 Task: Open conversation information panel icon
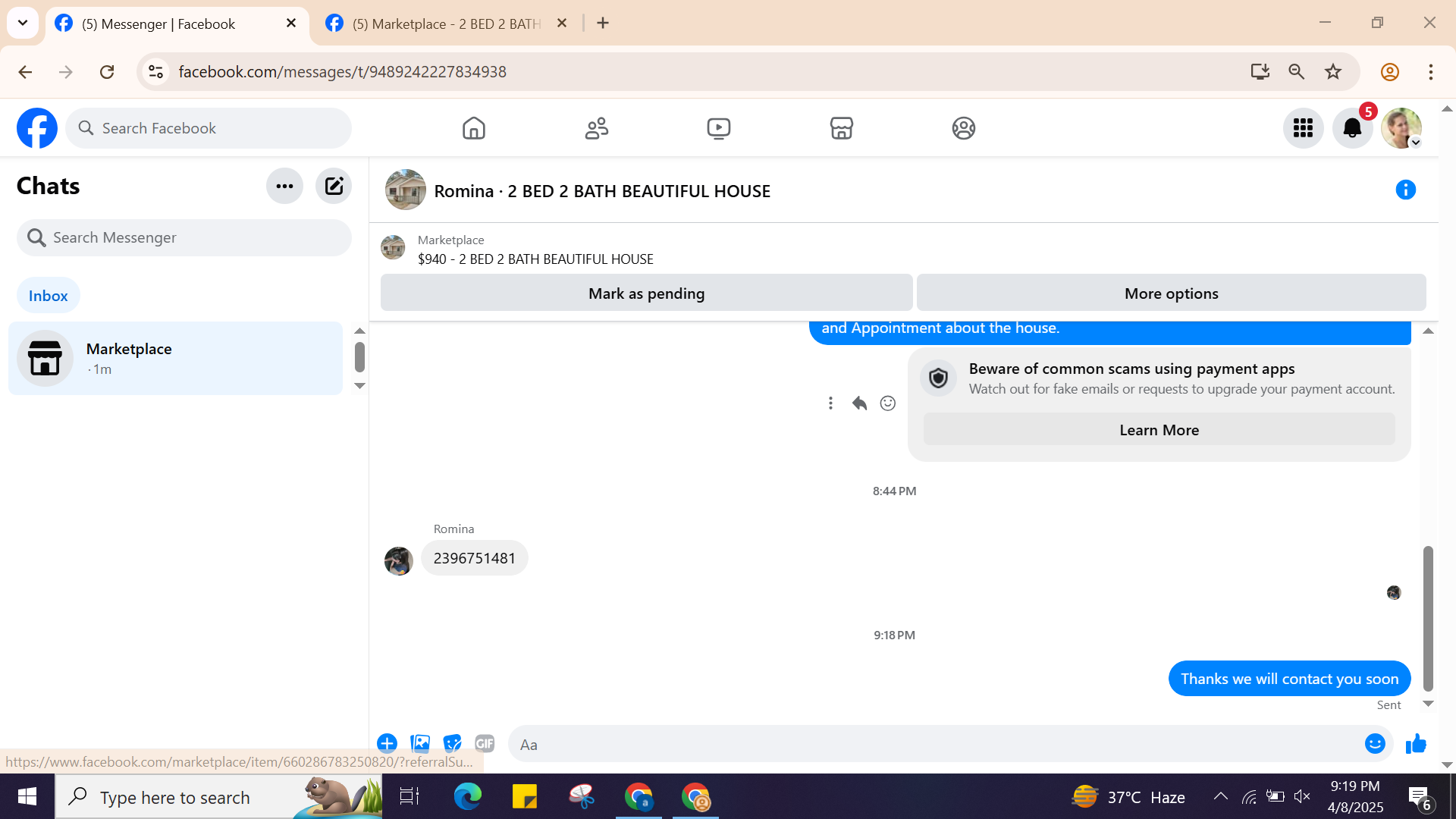1405,190
